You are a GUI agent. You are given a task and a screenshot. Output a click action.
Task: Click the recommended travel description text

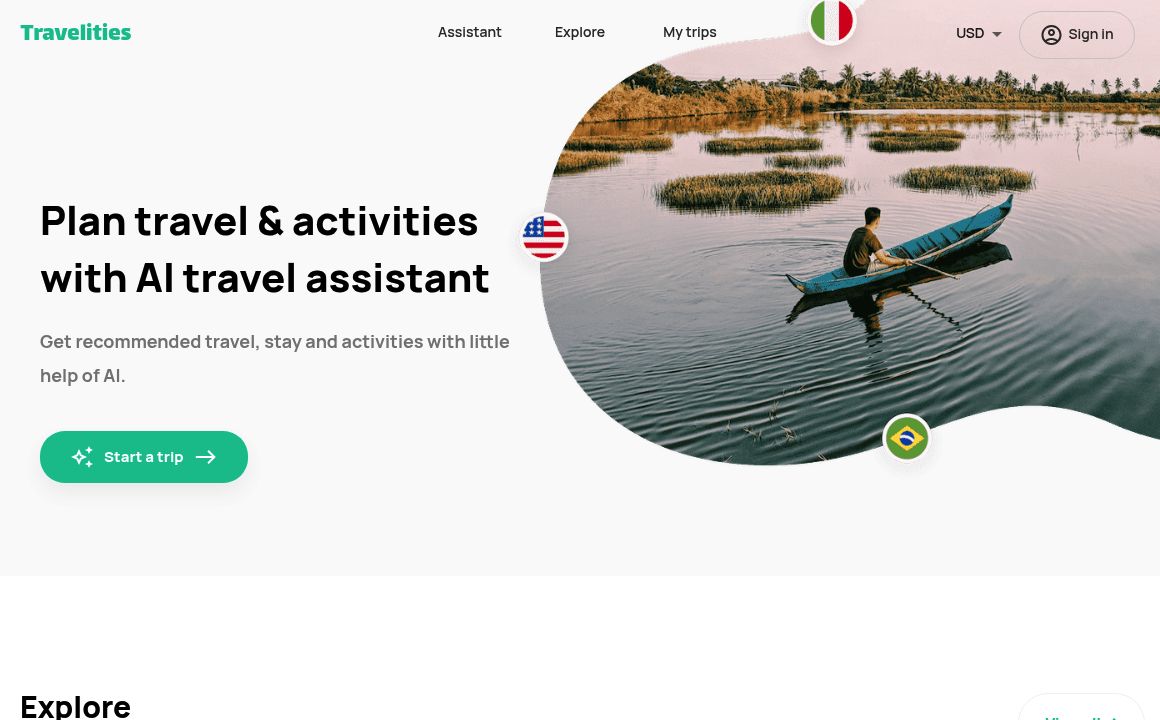click(274, 359)
